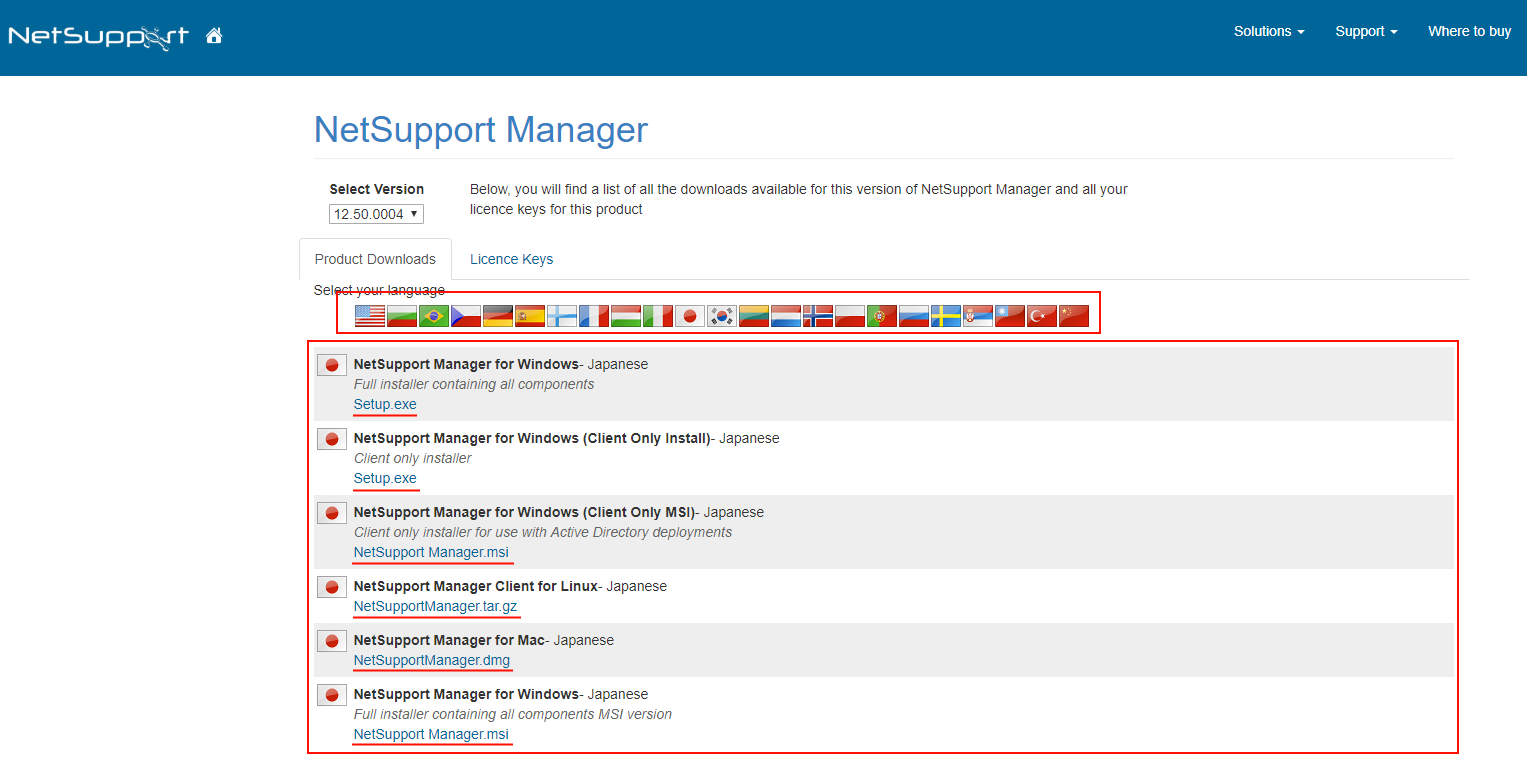
Task: Download NetSupport Manager.msi for Active Directory deployments
Action: 431,552
